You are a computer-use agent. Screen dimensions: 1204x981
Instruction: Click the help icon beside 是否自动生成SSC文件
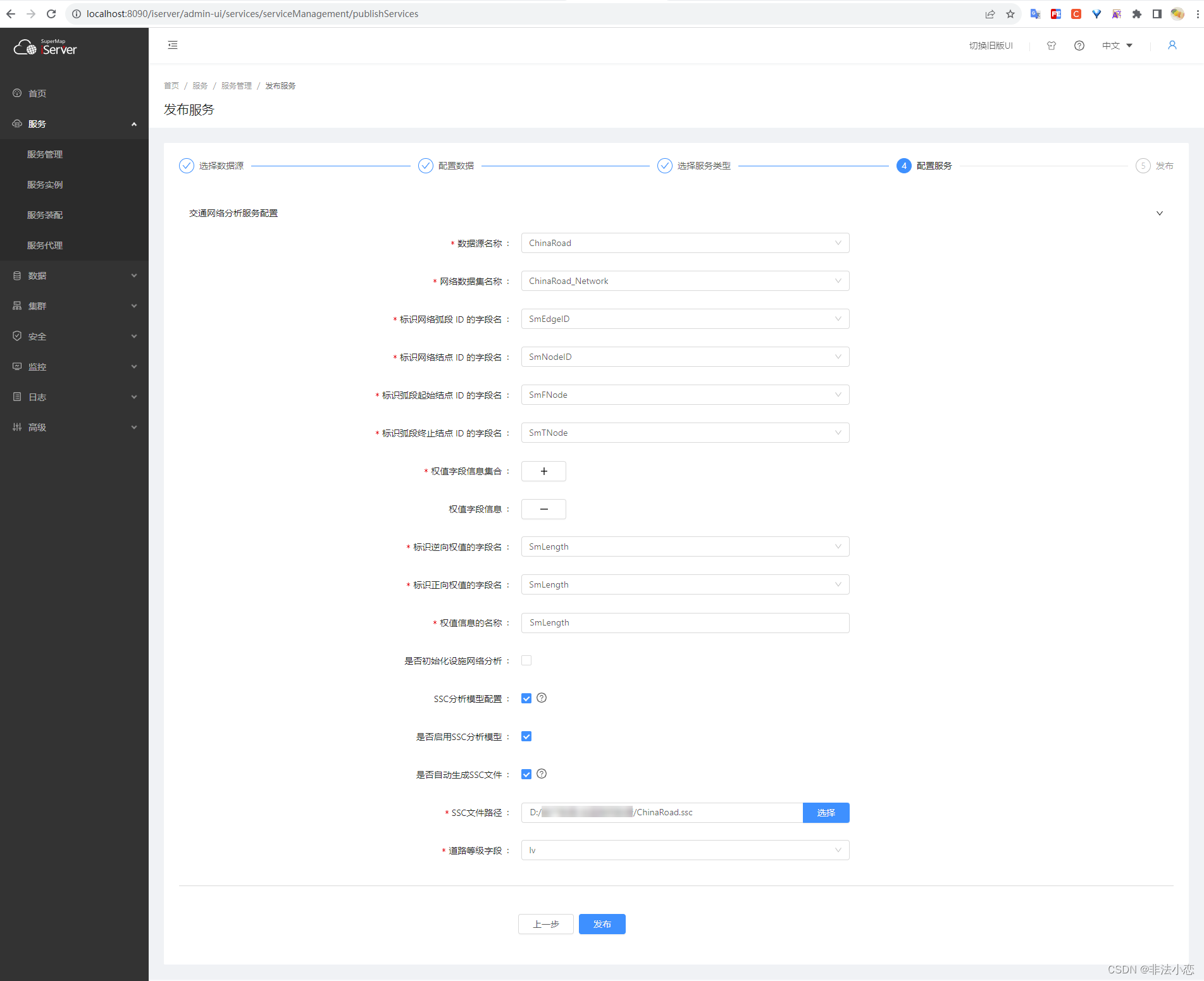(542, 774)
